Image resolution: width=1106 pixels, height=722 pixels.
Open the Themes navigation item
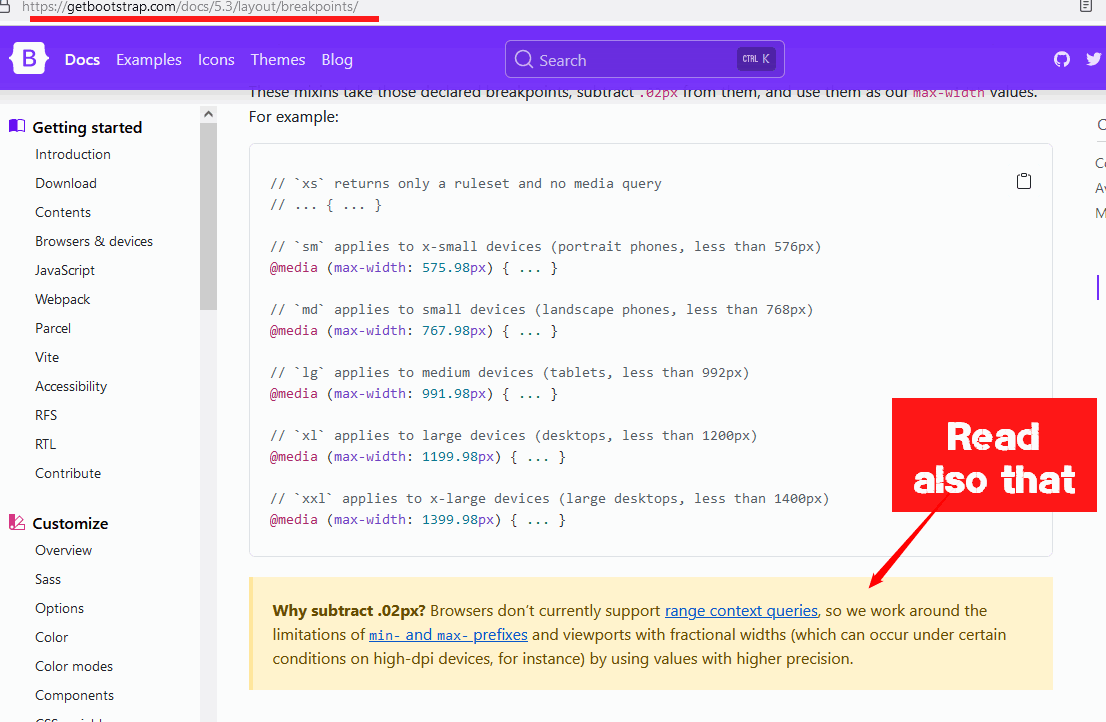(278, 60)
